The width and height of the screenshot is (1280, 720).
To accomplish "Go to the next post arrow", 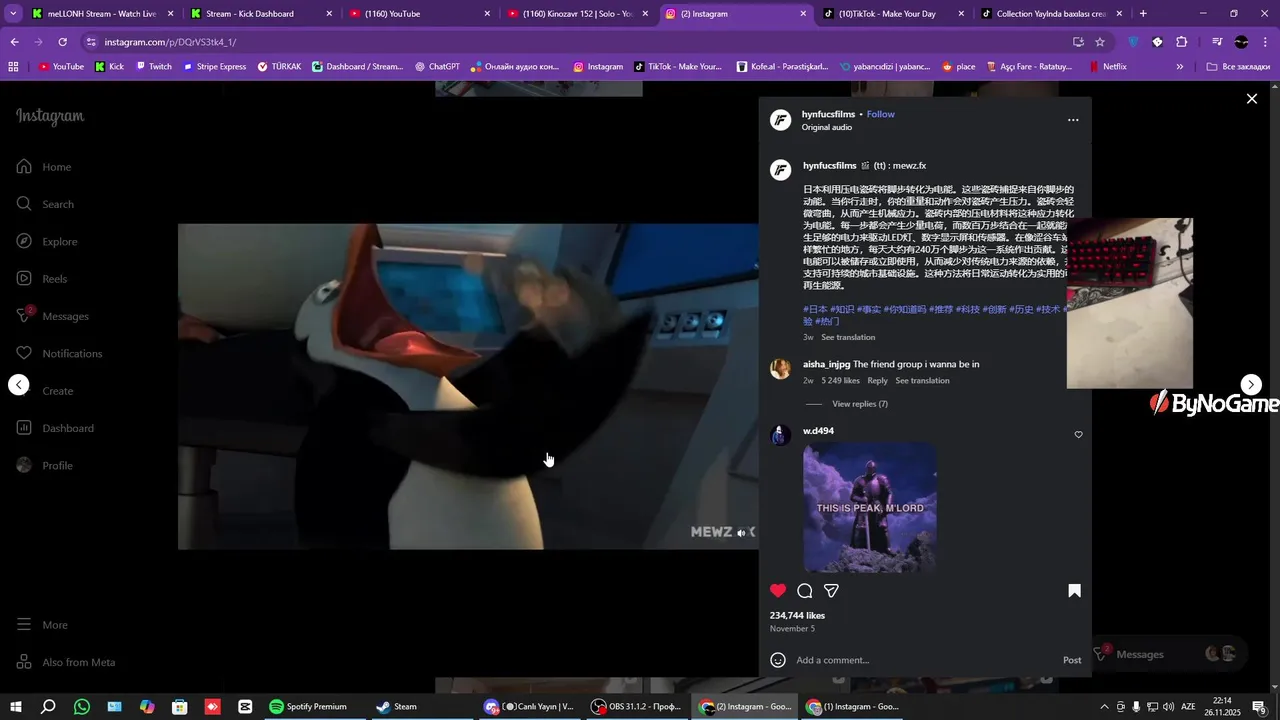I will coord(1251,385).
